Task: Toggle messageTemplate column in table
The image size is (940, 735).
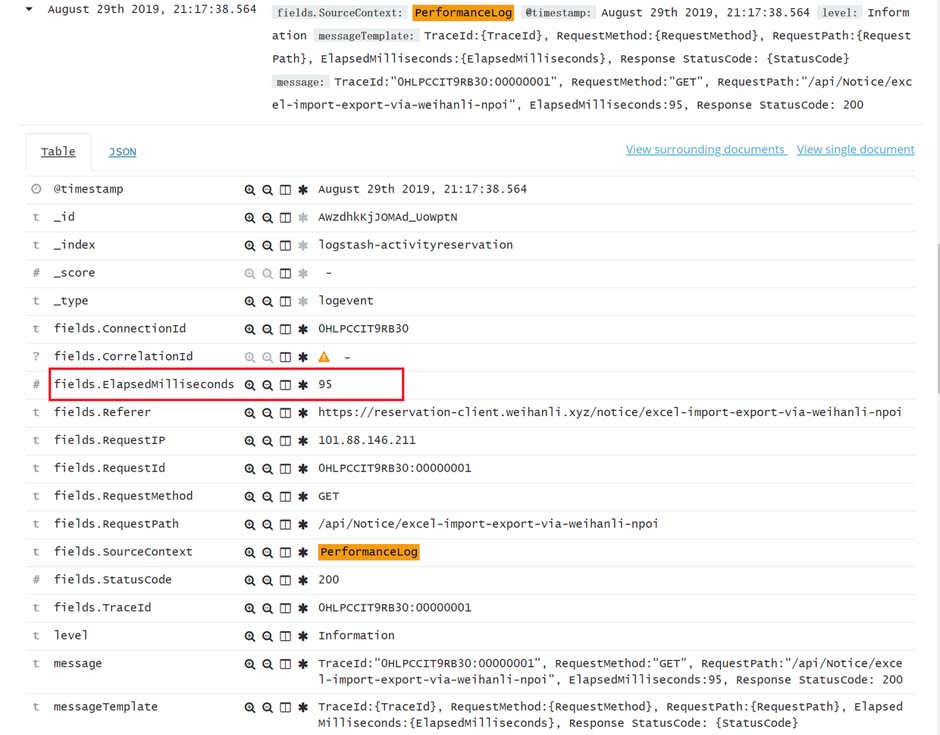Action: [285, 707]
